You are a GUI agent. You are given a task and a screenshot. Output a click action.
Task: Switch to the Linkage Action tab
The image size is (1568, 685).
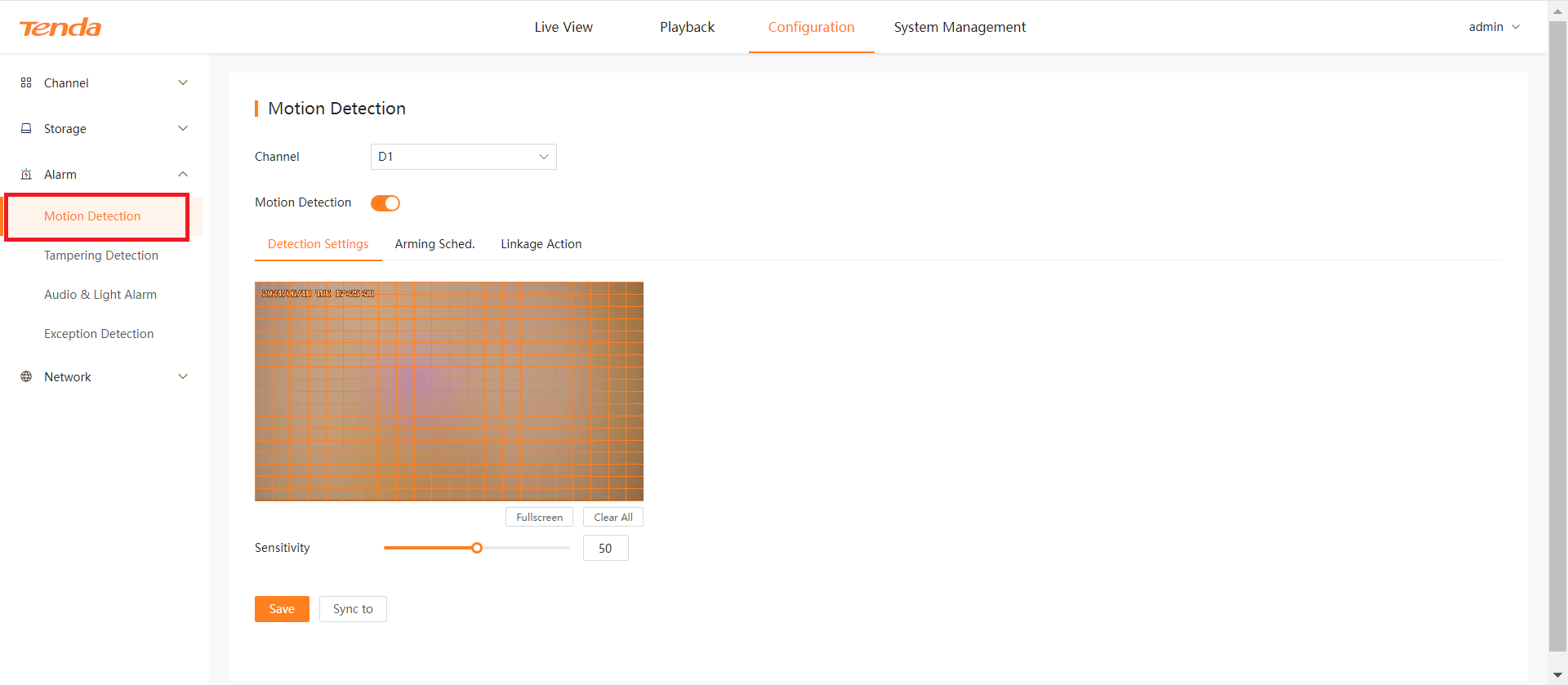541,244
